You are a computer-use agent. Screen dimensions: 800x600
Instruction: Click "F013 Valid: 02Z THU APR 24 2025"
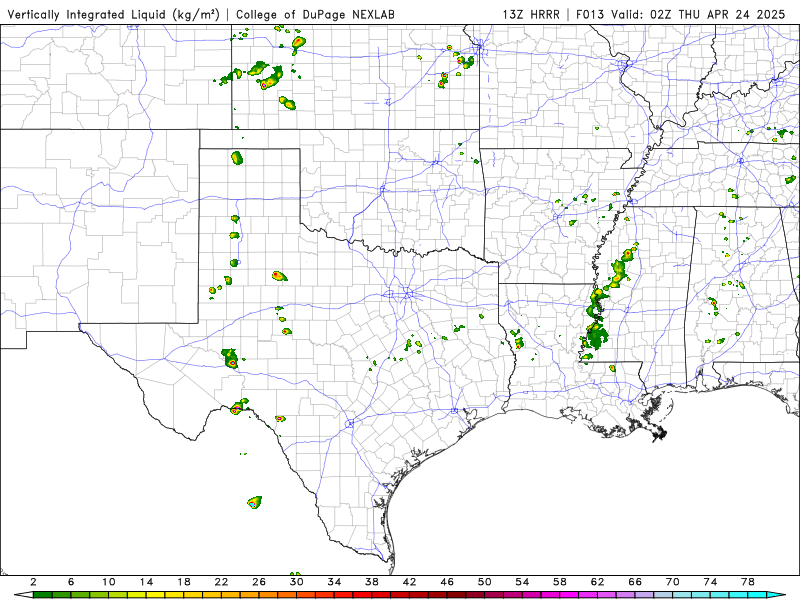[x=680, y=14]
